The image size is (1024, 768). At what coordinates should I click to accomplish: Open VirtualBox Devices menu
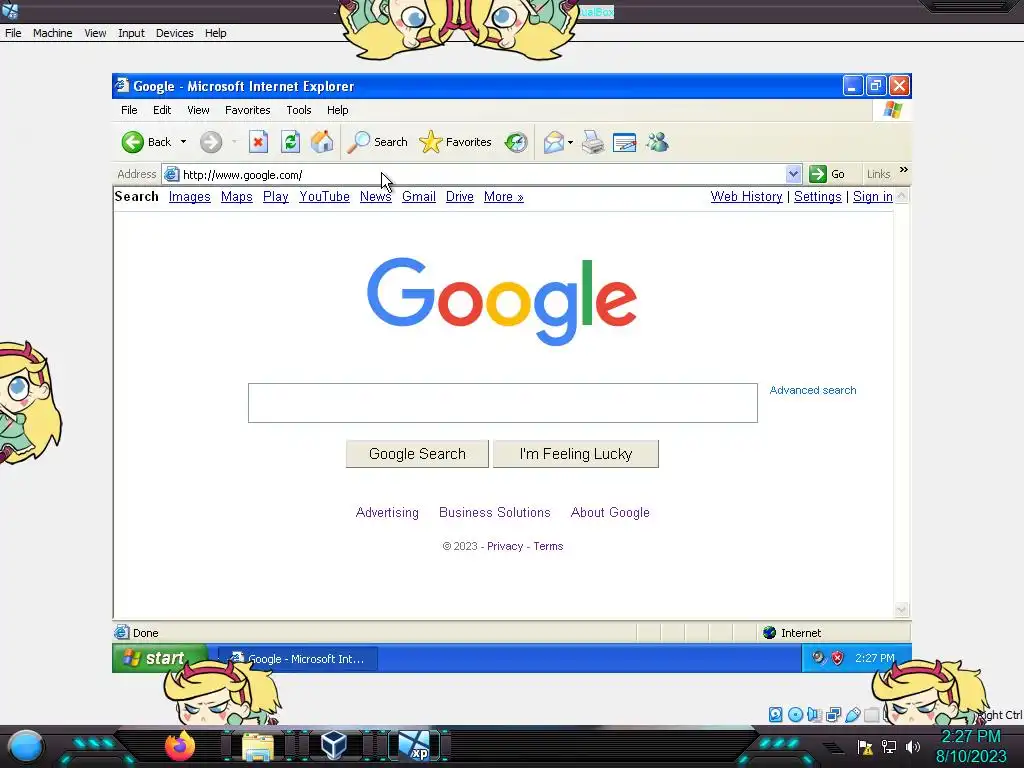[x=174, y=33]
